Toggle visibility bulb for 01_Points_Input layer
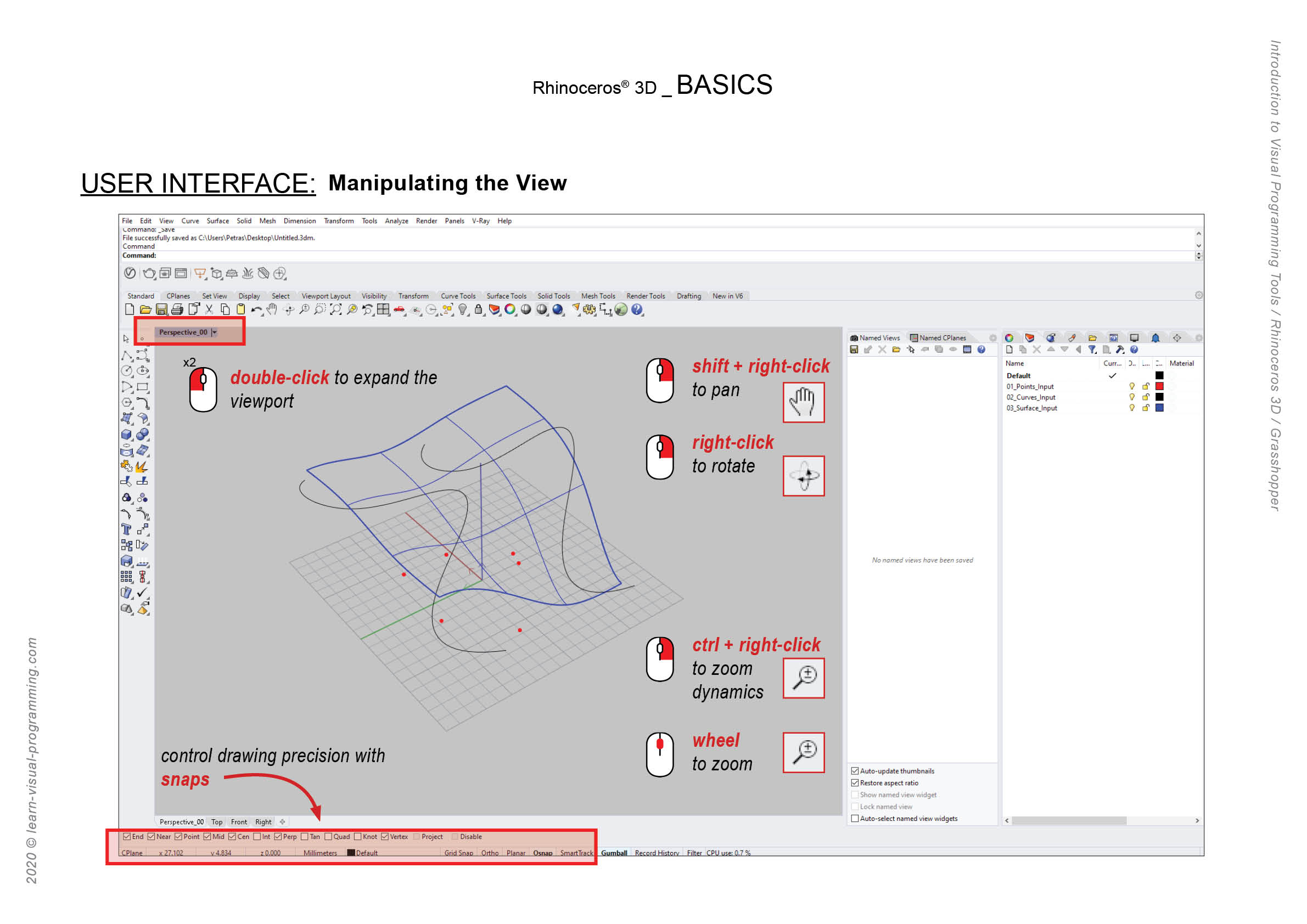Screen dimensions: 1307x924 click(1132, 386)
